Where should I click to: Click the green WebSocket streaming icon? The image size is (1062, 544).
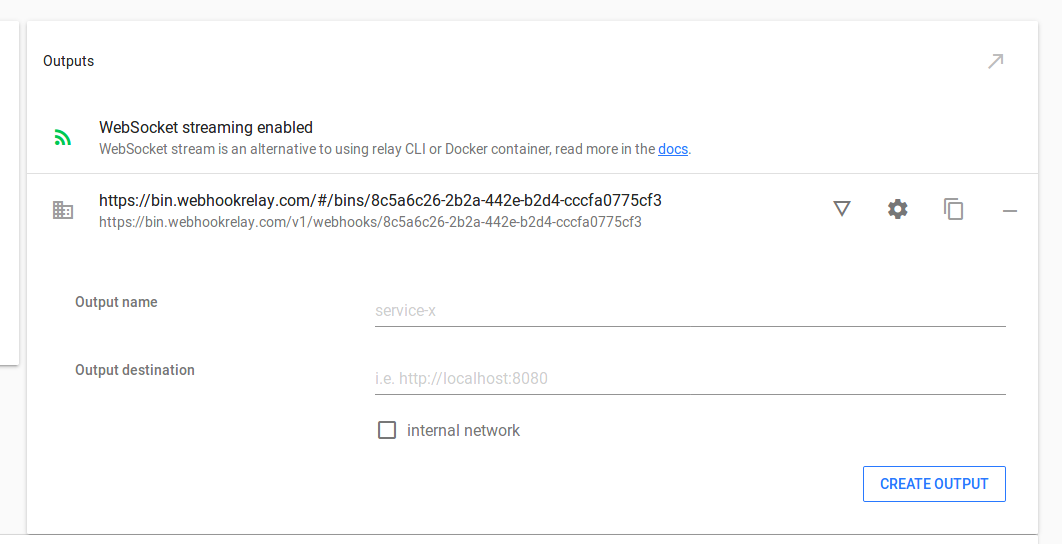tap(63, 138)
